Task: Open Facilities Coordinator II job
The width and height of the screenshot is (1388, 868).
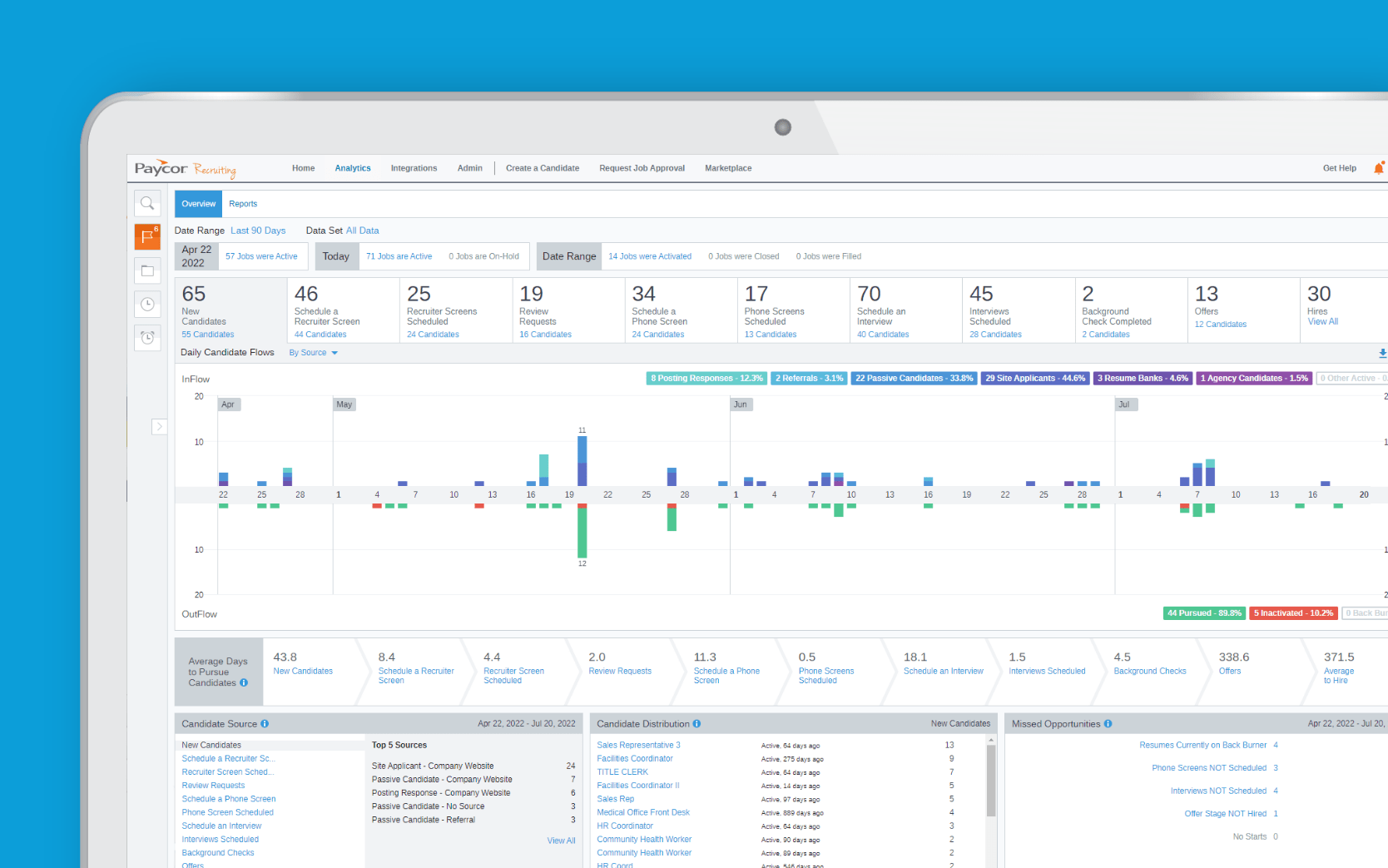Action: (x=637, y=786)
